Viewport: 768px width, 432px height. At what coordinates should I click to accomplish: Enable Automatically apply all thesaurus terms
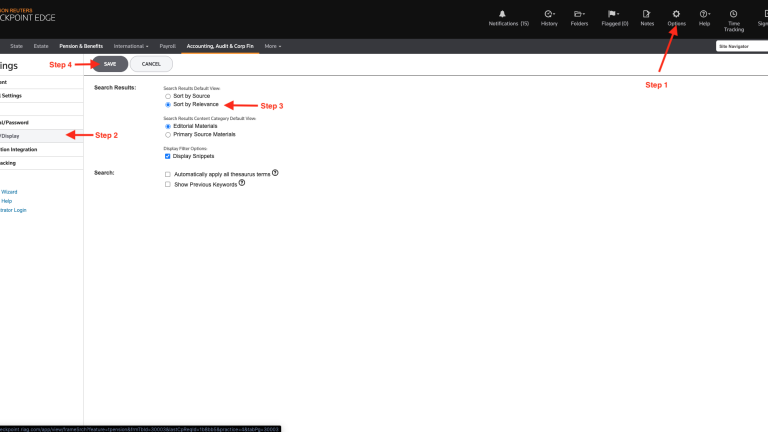pos(168,174)
